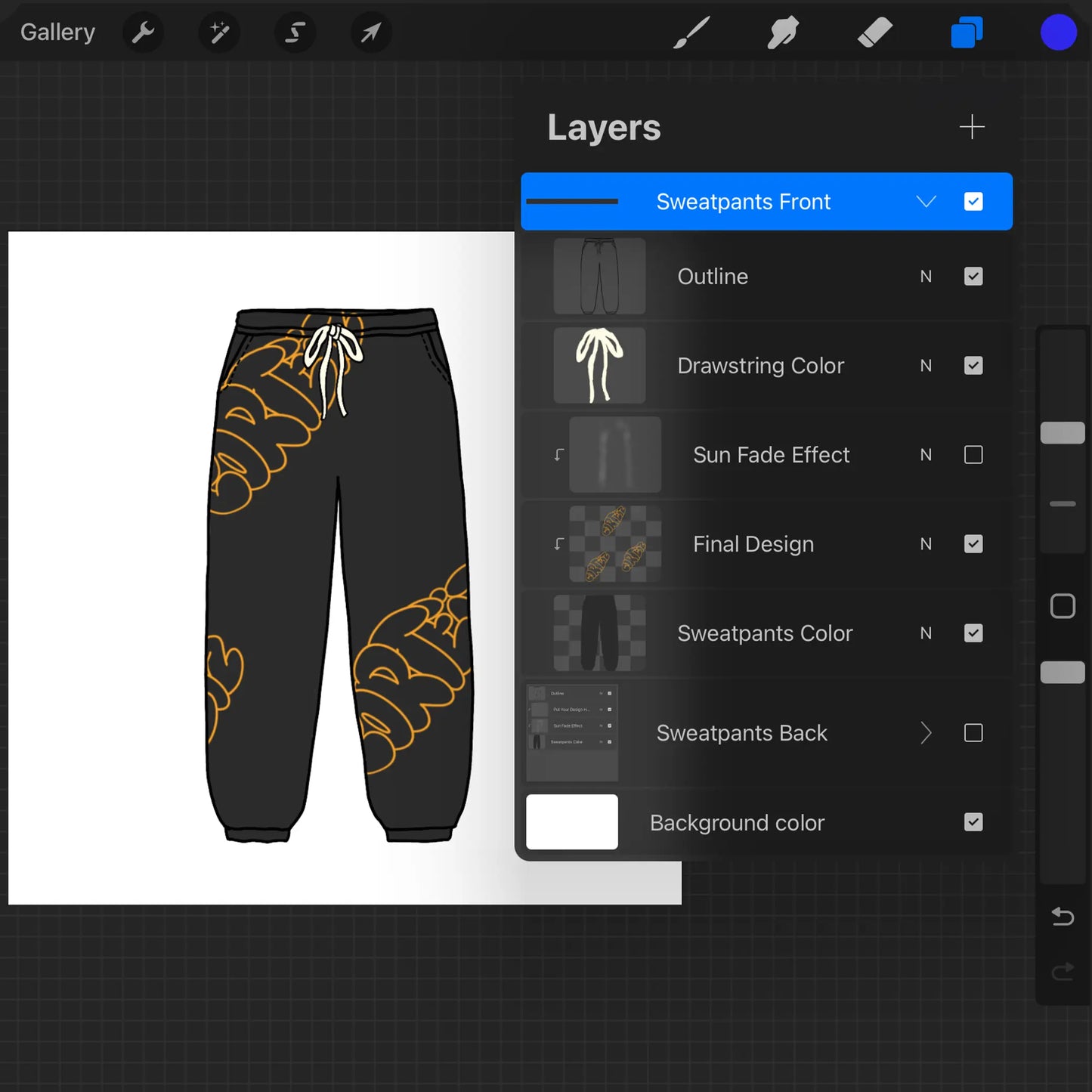Select the Transform arrow tool
Image resolution: width=1092 pixels, height=1092 pixels.
(370, 32)
